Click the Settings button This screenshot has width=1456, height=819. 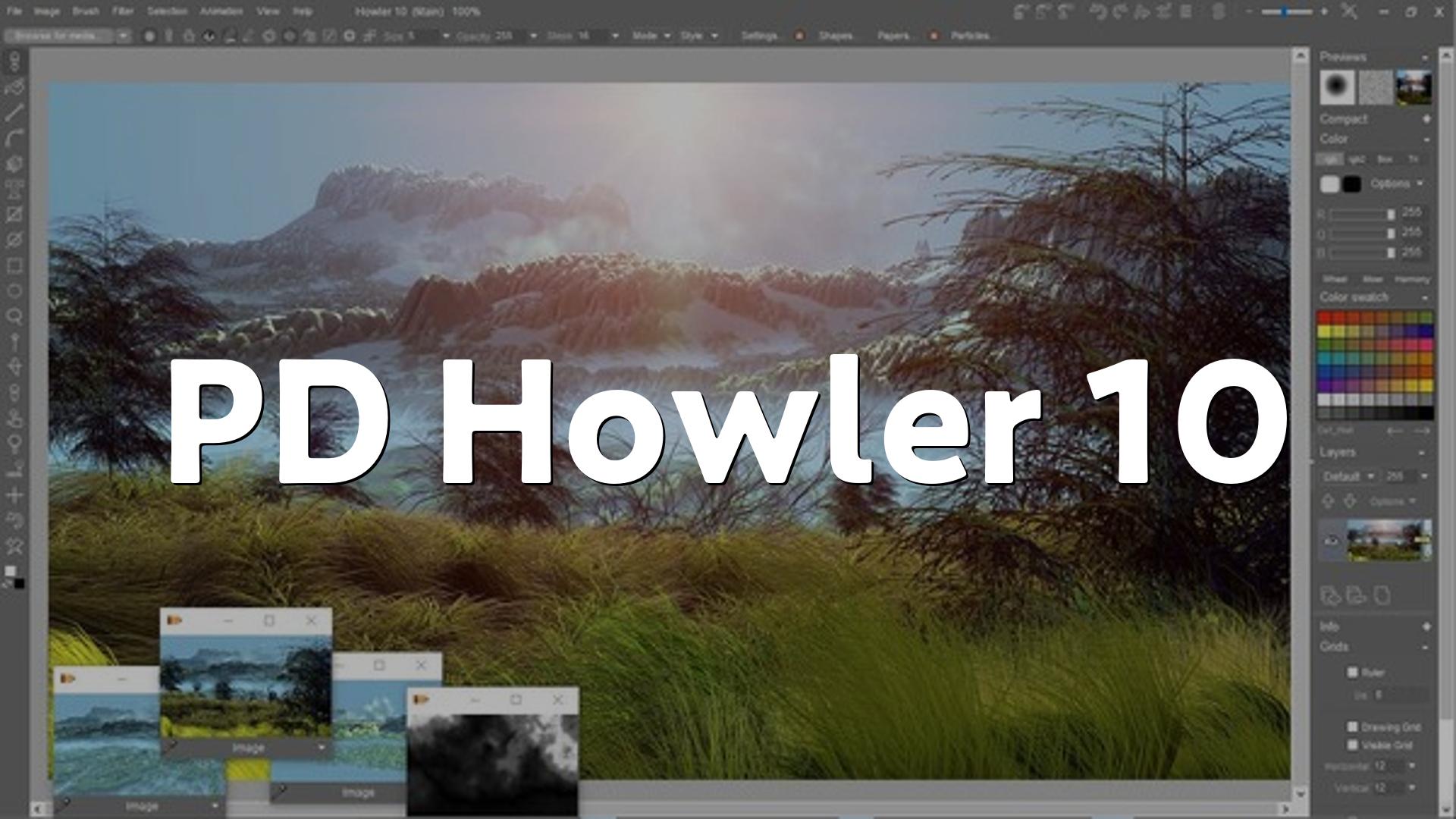tap(758, 36)
